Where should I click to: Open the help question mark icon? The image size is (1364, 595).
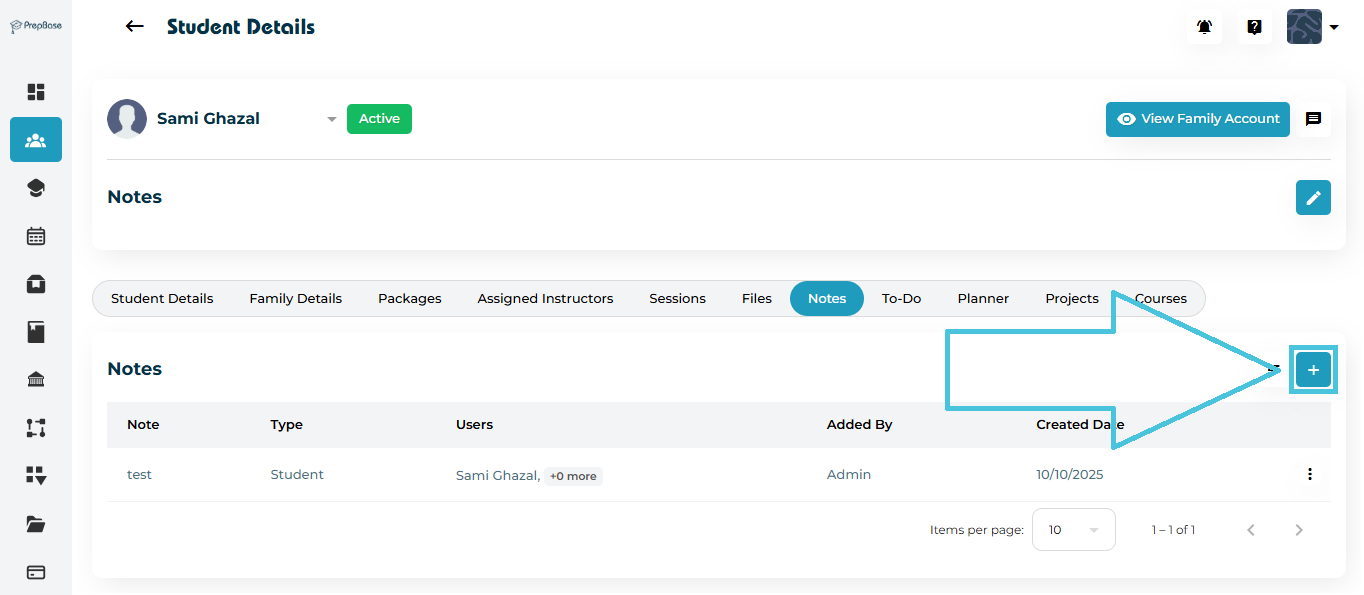[x=1254, y=27]
